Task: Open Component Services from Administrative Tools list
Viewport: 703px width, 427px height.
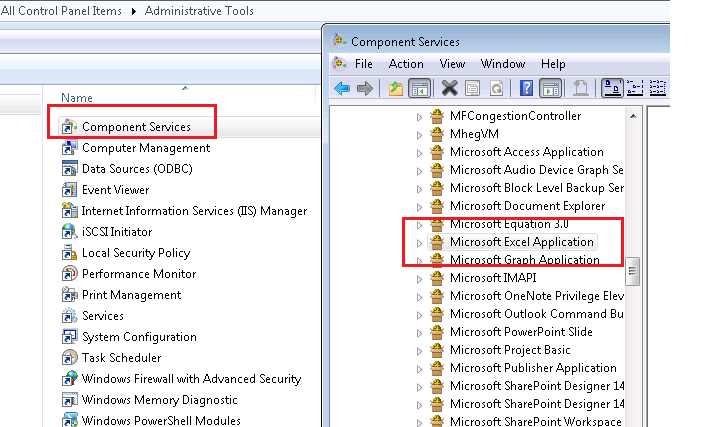Action: pos(136,127)
